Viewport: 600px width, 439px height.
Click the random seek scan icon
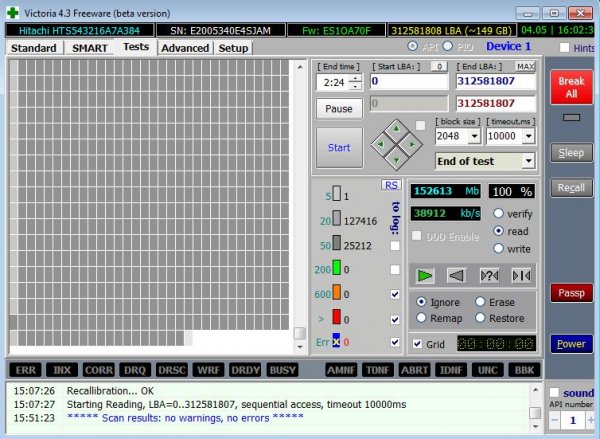tap(489, 275)
